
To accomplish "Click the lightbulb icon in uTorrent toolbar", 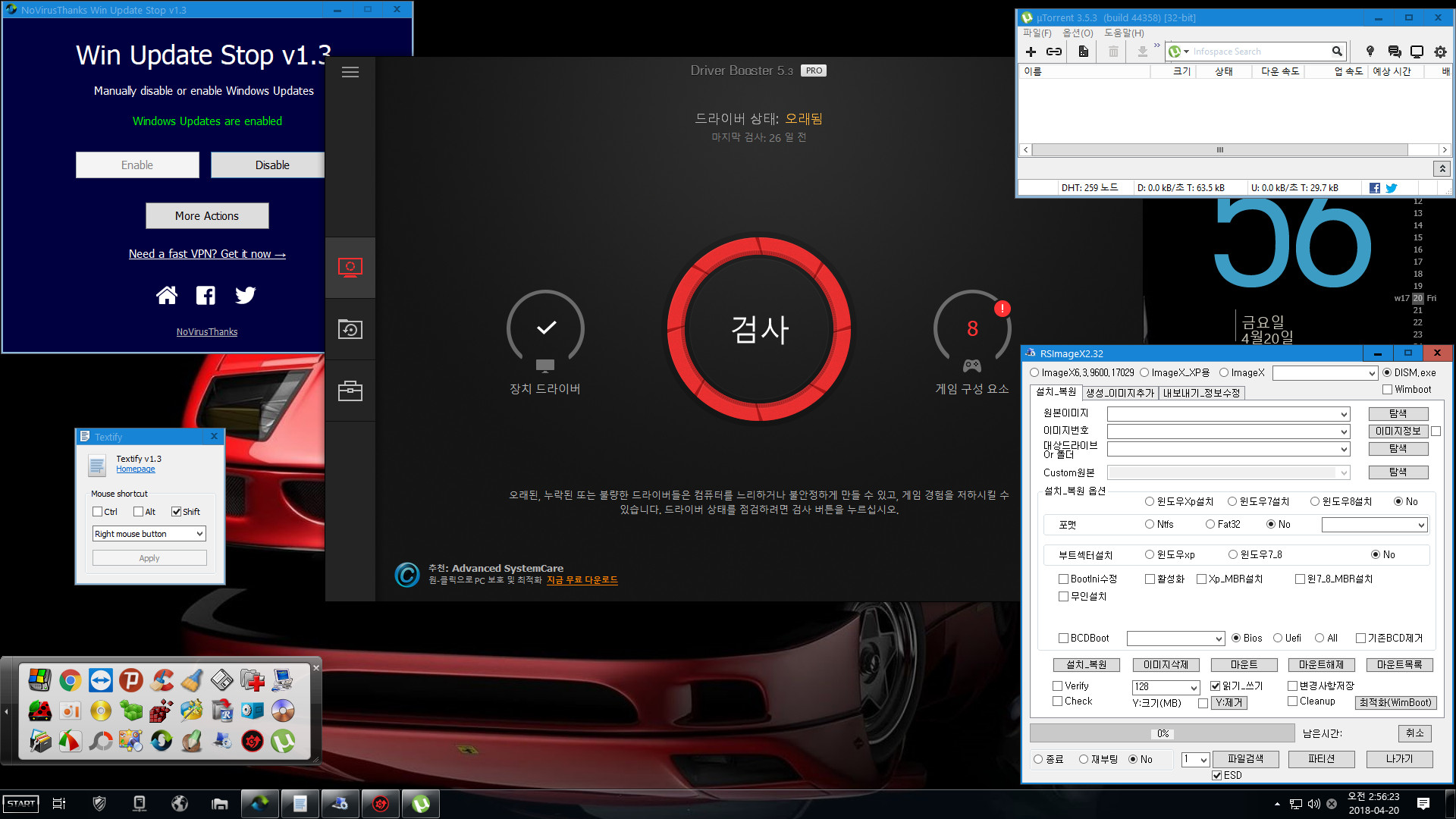I will pos(1370,52).
